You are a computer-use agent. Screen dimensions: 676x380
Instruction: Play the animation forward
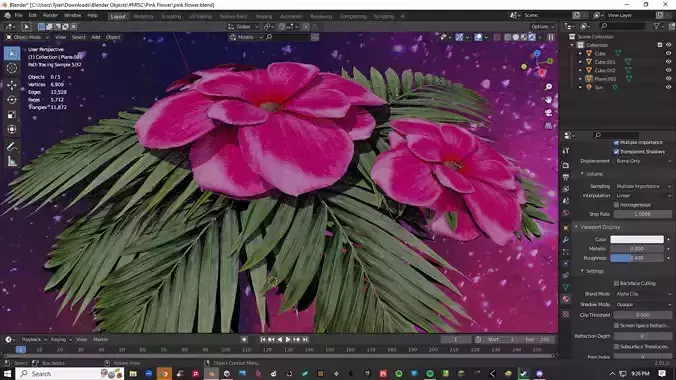coord(288,340)
